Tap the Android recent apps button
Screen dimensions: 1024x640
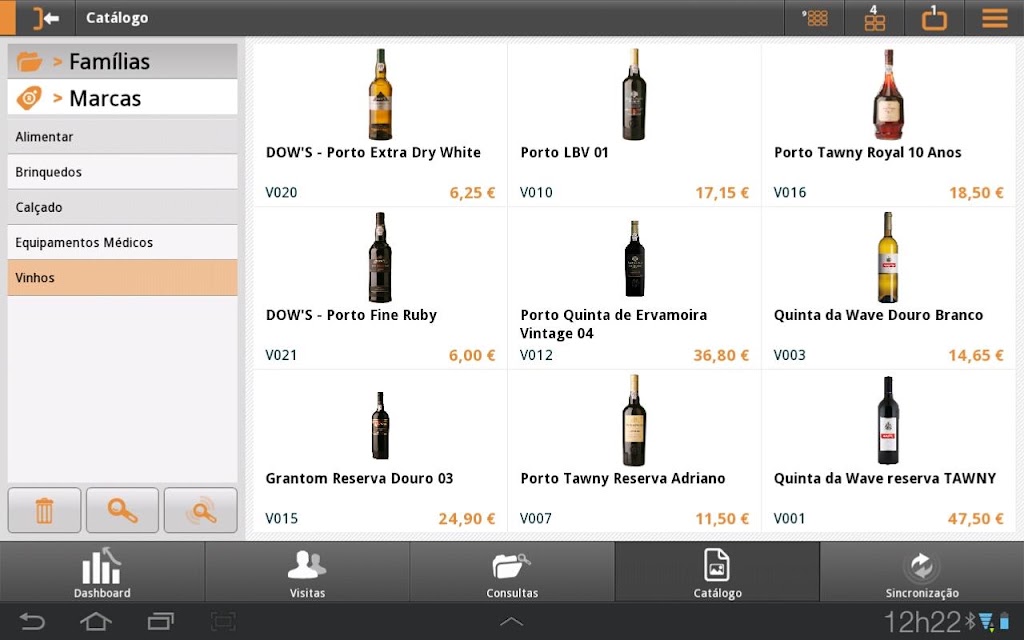coord(161,621)
